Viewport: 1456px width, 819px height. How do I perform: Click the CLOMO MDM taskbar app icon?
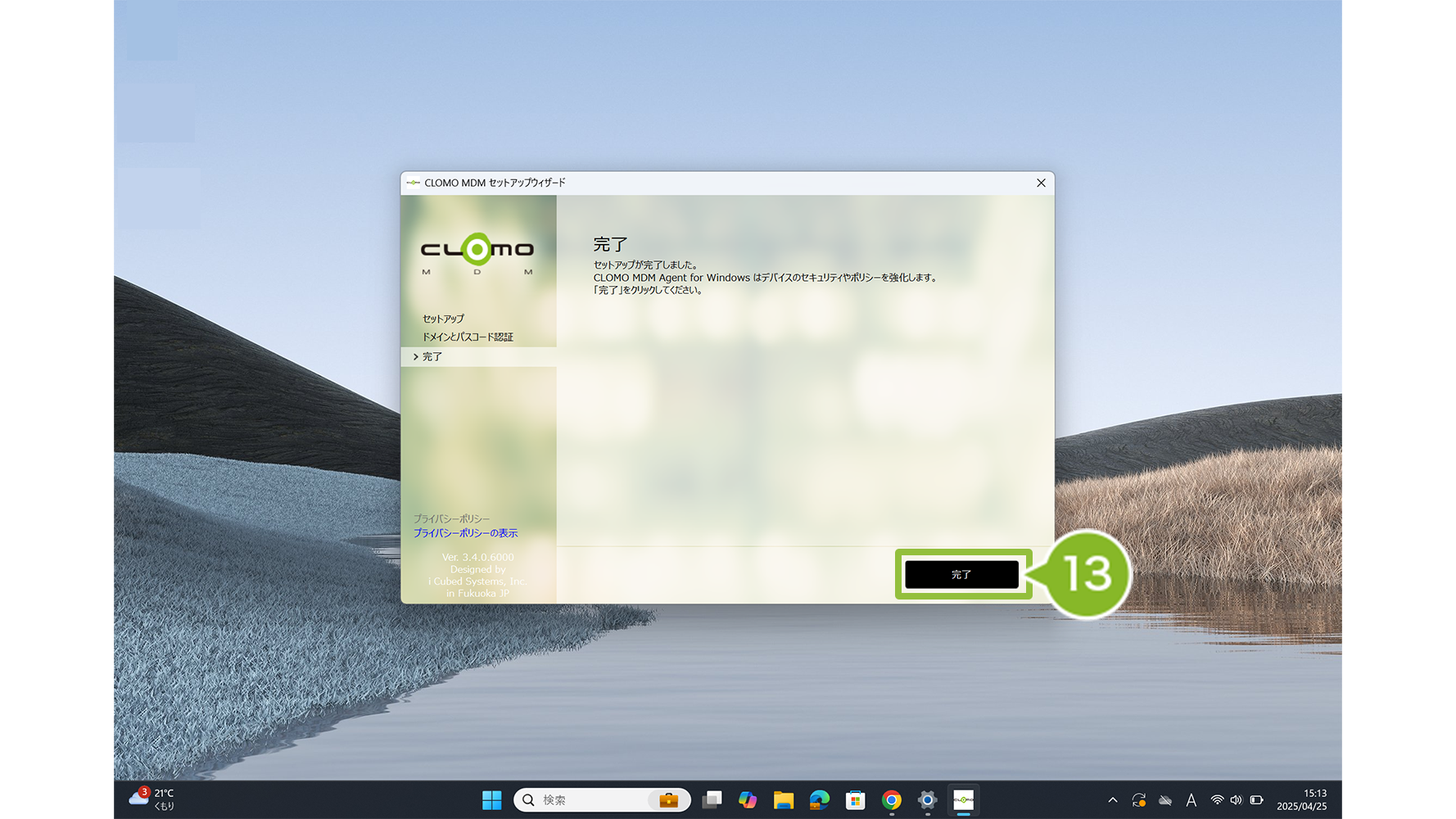(x=964, y=800)
